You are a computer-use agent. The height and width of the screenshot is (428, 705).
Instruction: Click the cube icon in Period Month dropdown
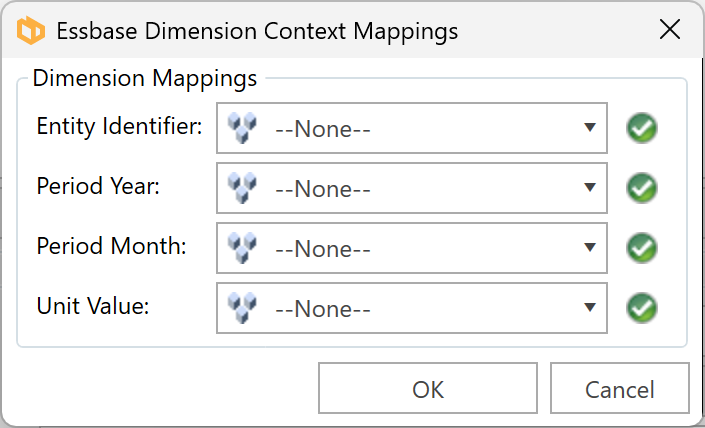(242, 246)
